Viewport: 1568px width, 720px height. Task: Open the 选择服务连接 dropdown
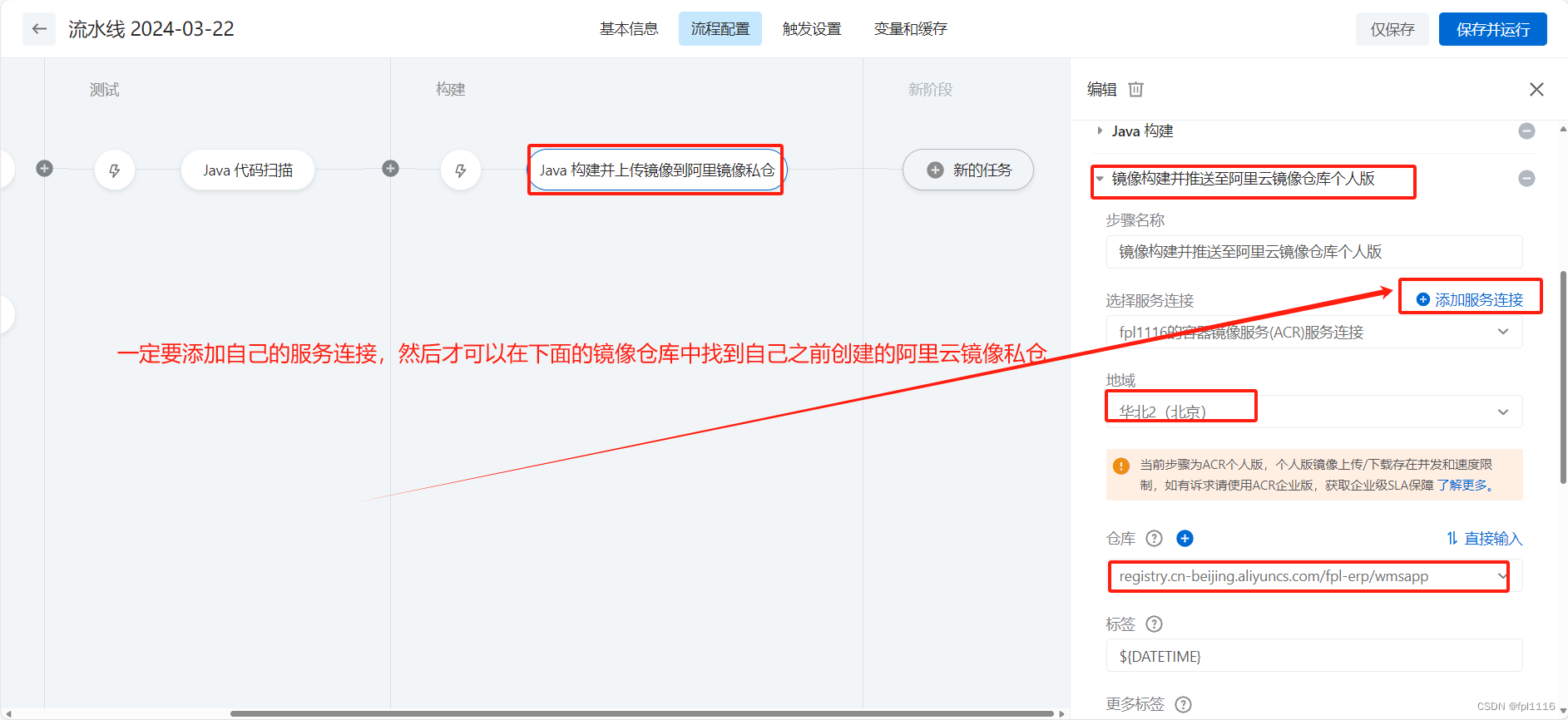1314,332
